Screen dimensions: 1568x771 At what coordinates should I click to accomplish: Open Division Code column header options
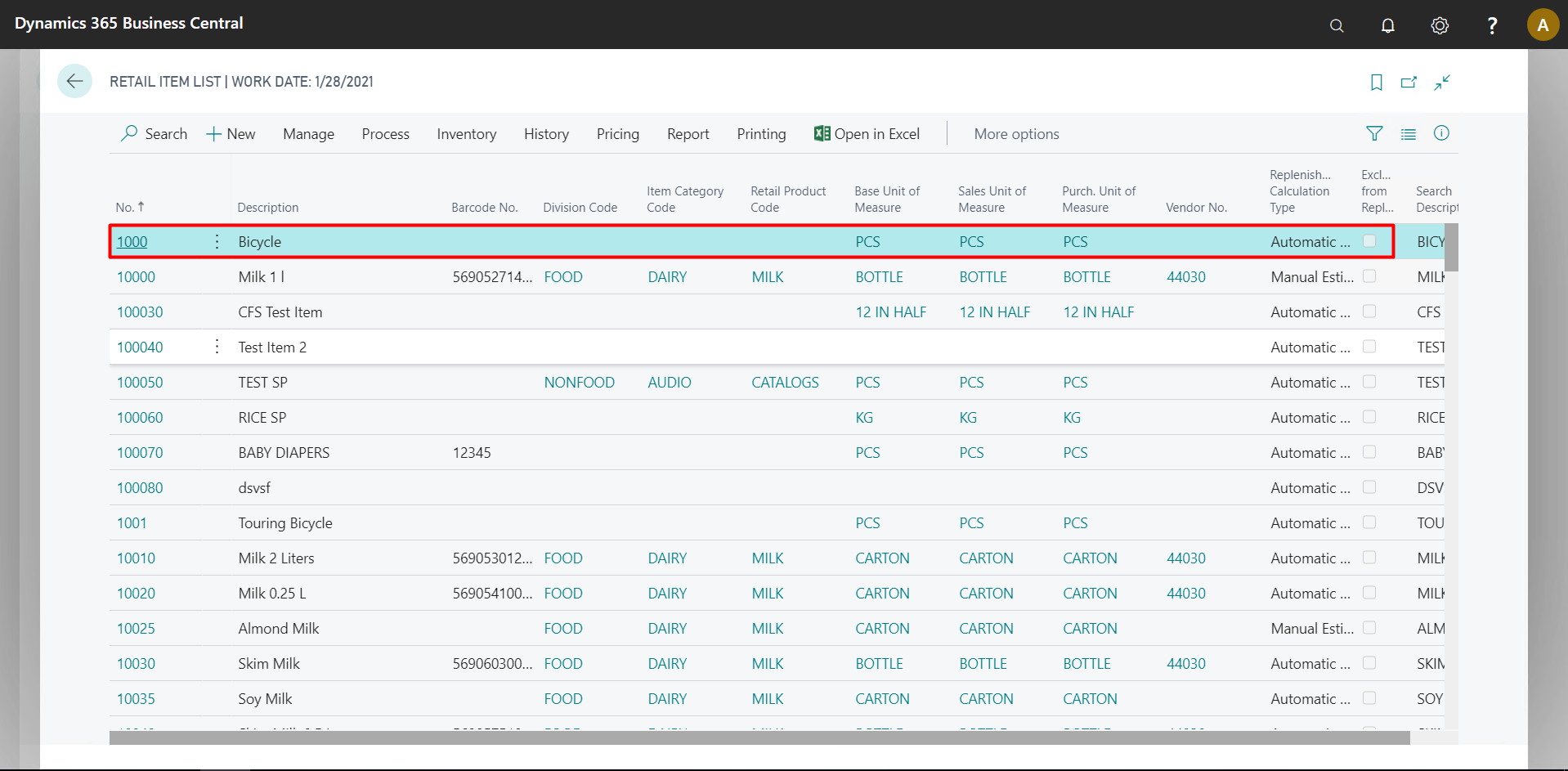[x=580, y=207]
